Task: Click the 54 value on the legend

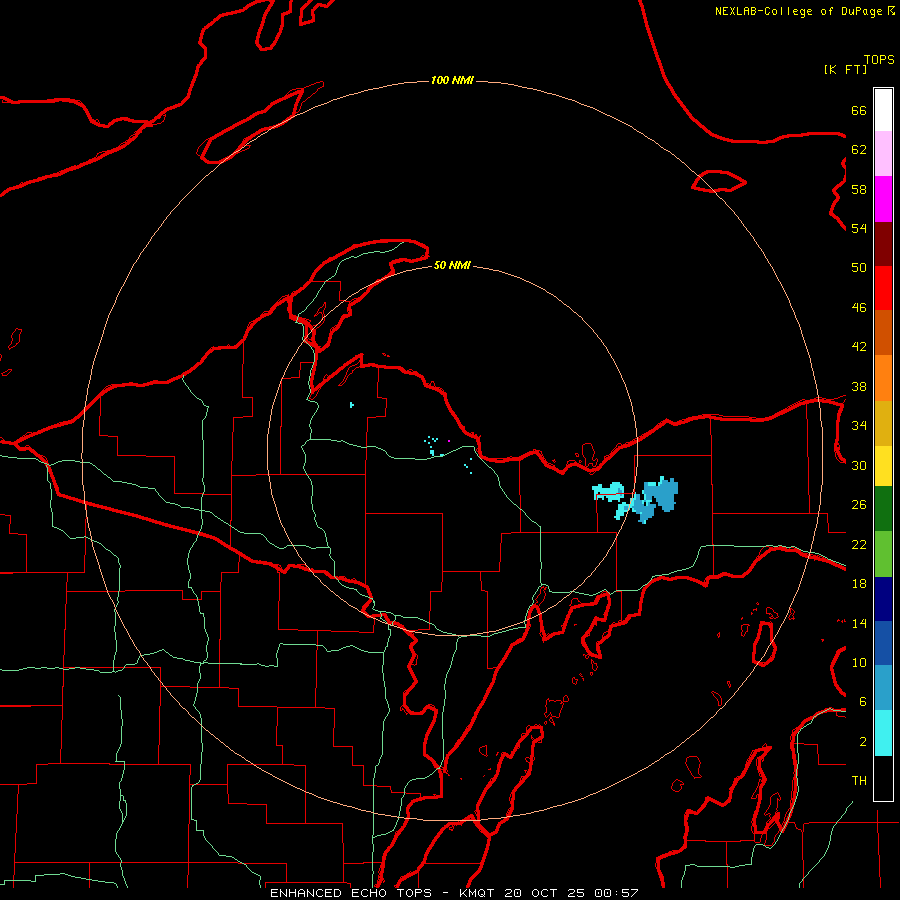Action: (859, 228)
